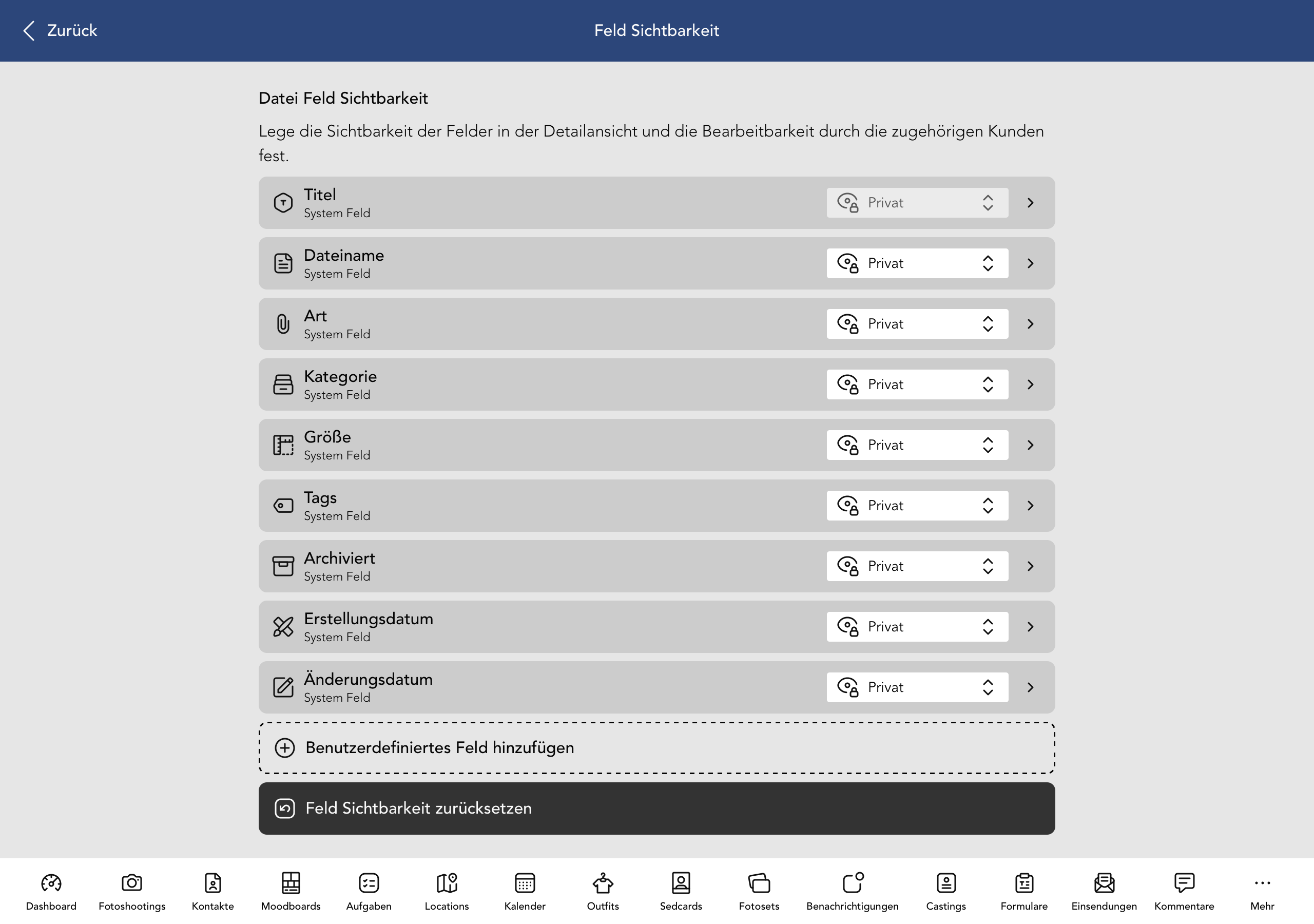This screenshot has height=924, width=1314.
Task: Switch to Fotoshootings tab
Action: tap(132, 891)
